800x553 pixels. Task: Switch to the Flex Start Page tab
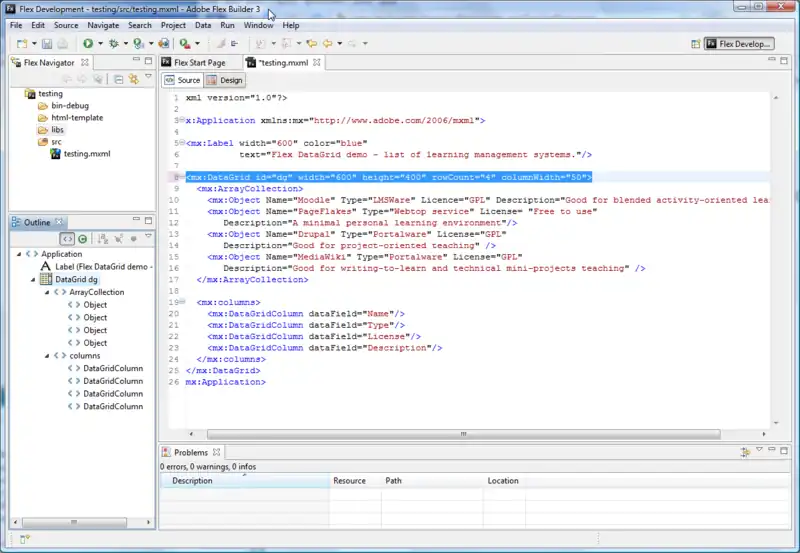(199, 62)
